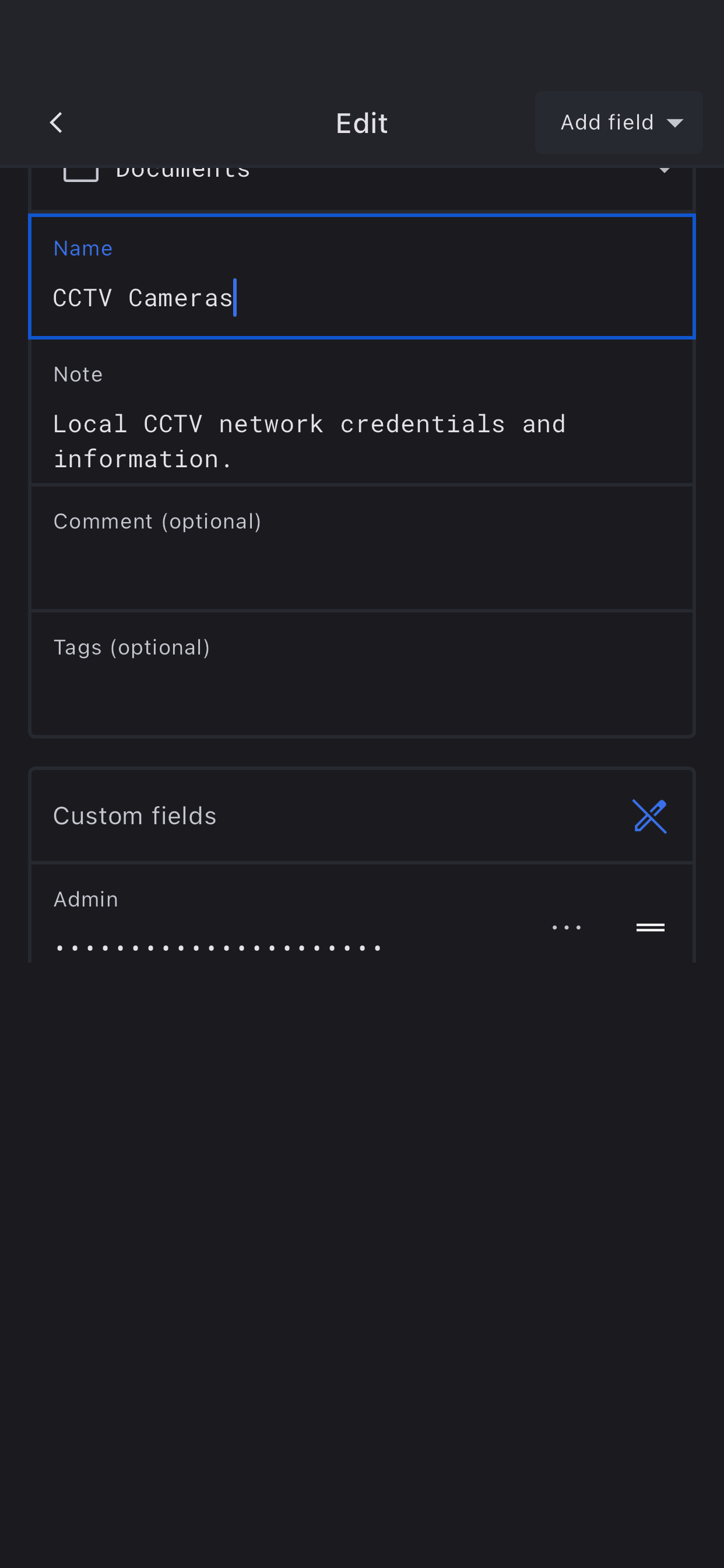Open the Add field dropdown
Image resolution: width=724 pixels, height=1568 pixels.
(x=618, y=123)
